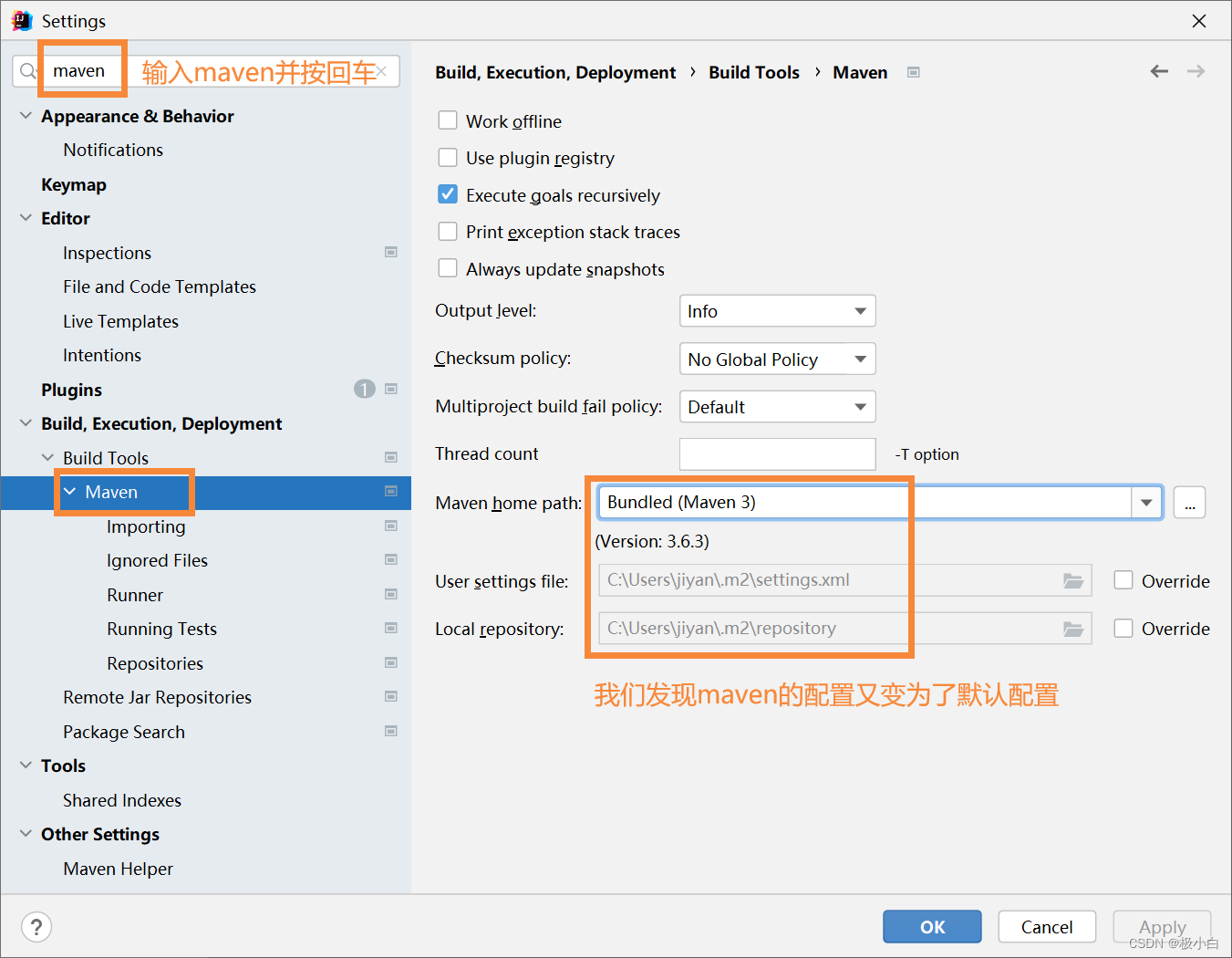The width and height of the screenshot is (1232, 958).
Task: Click project icon on Plugins row
Action: [x=391, y=389]
